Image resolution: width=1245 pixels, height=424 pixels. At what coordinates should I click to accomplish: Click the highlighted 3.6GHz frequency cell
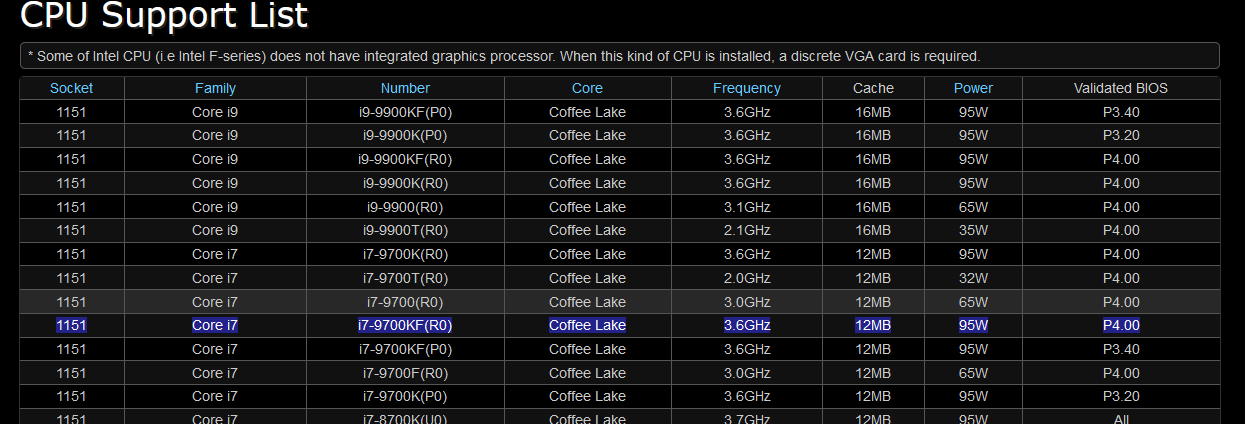click(747, 325)
